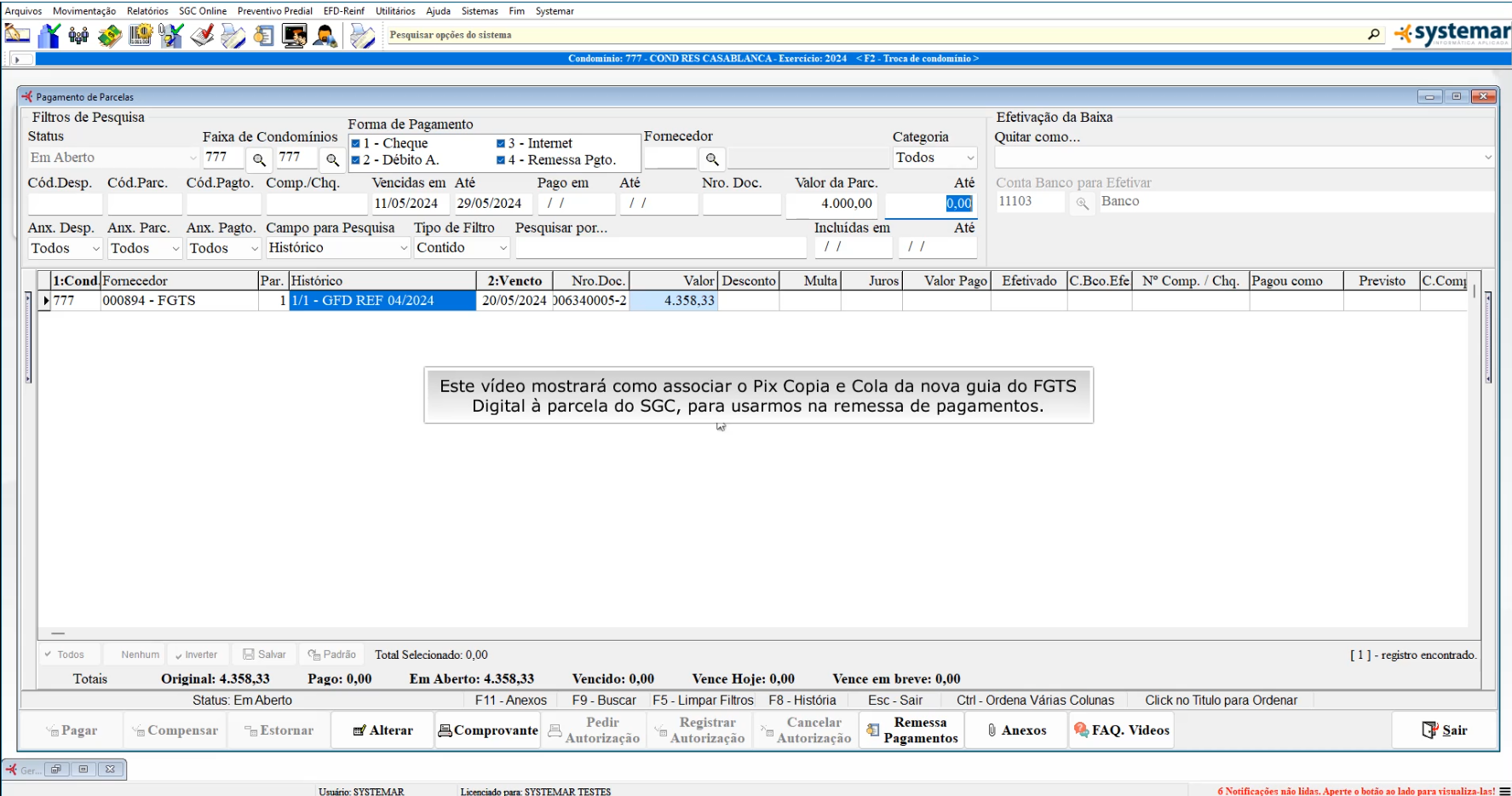The width and height of the screenshot is (1512, 796).
Task: Click the Nro. Doc. input field
Action: (741, 204)
